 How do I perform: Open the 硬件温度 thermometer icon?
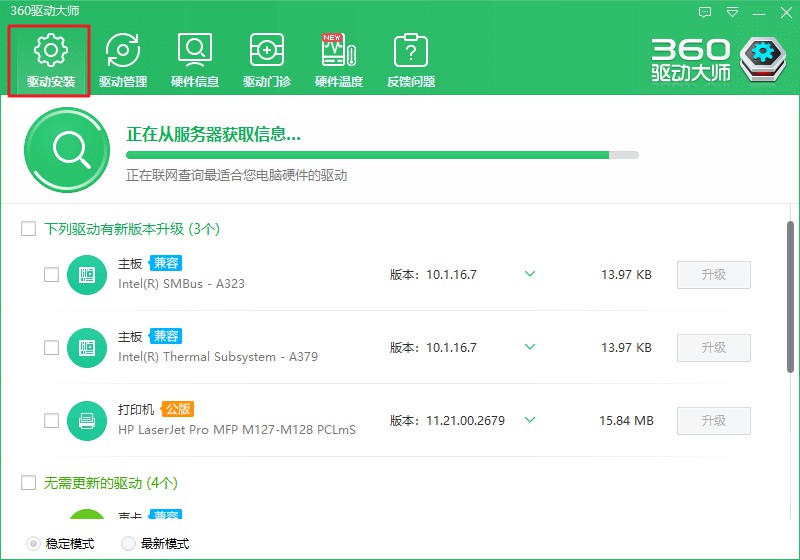pos(338,50)
